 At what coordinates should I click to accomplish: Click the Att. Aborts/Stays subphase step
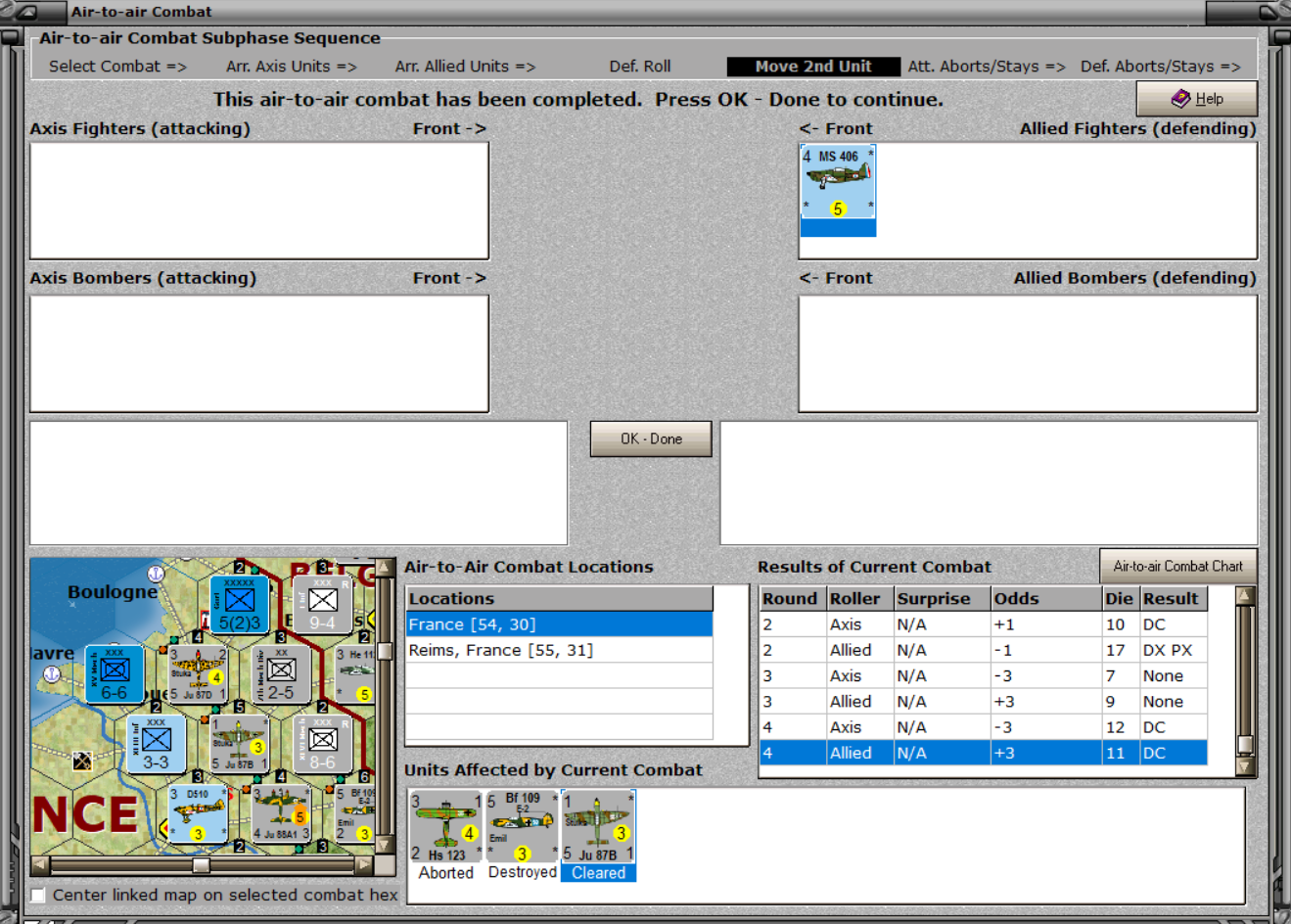[x=987, y=67]
